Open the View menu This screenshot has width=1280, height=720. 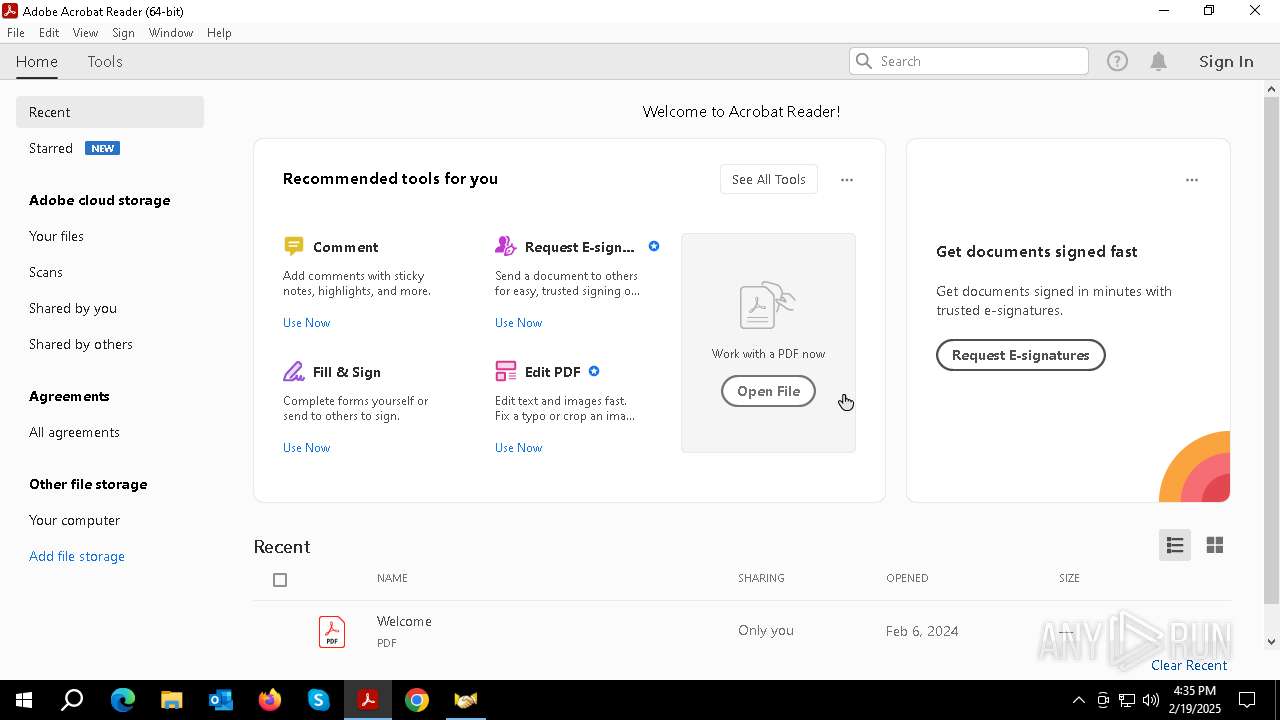[x=85, y=33]
